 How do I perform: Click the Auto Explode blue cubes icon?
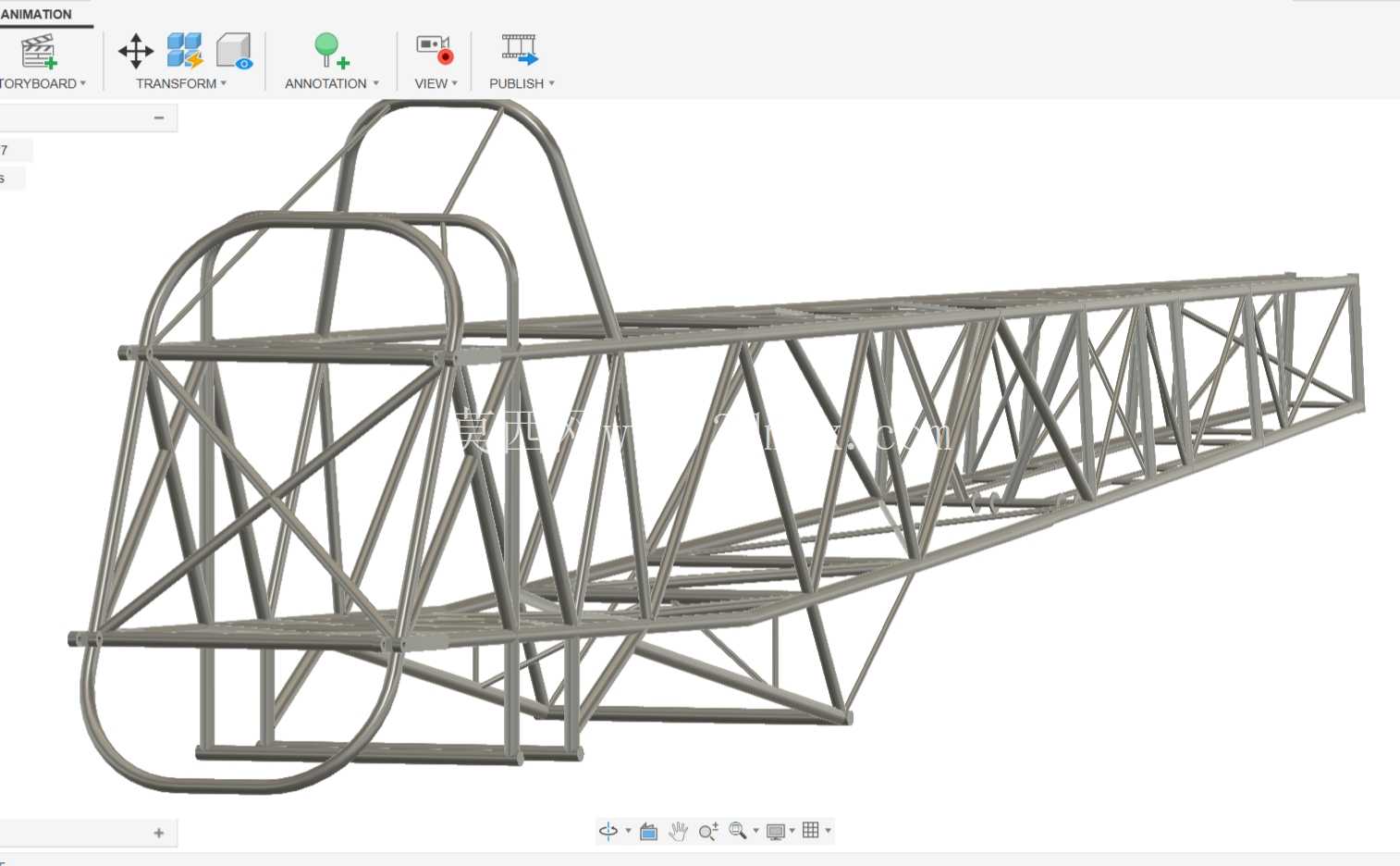(x=185, y=51)
